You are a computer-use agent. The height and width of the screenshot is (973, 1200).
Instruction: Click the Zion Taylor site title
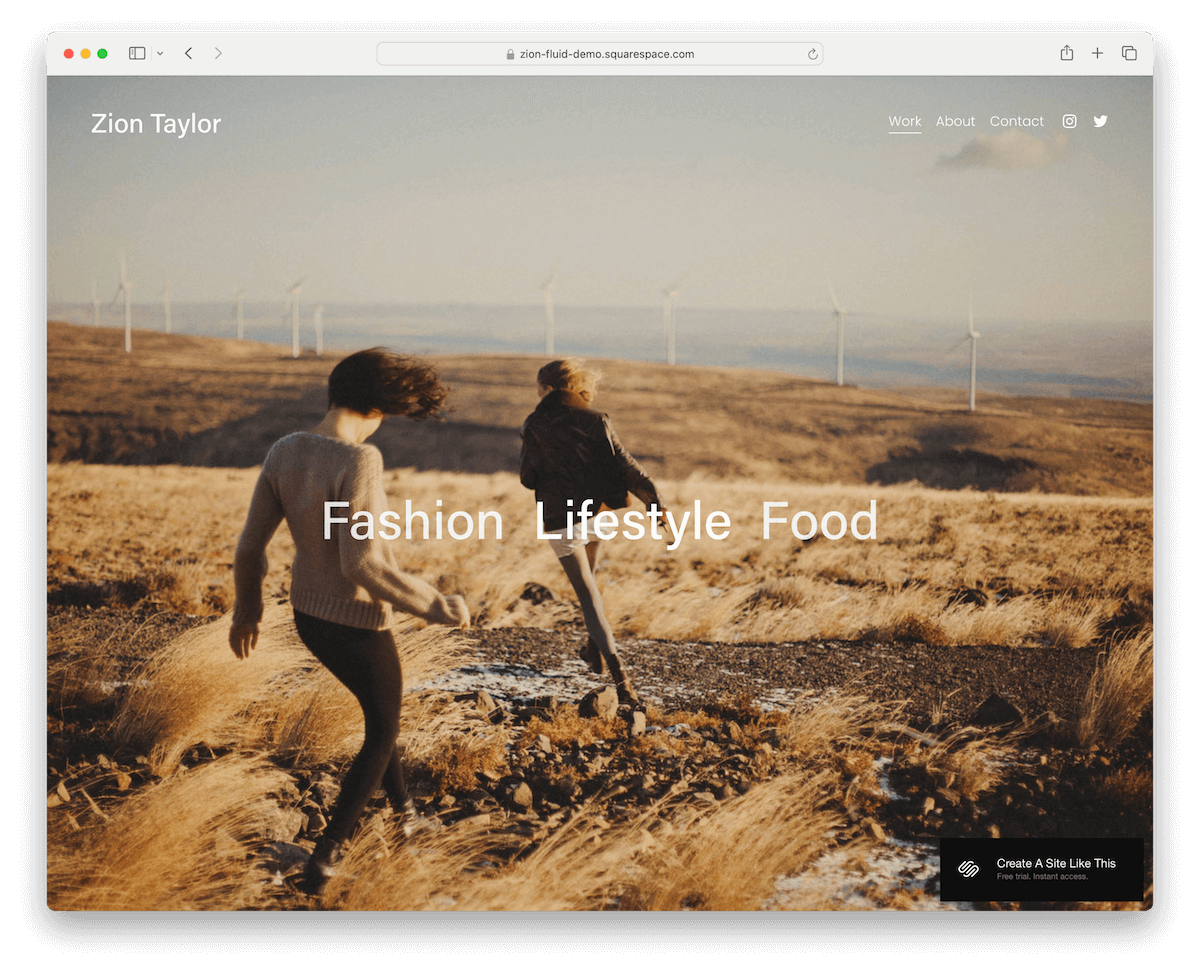pyautogui.click(x=156, y=123)
